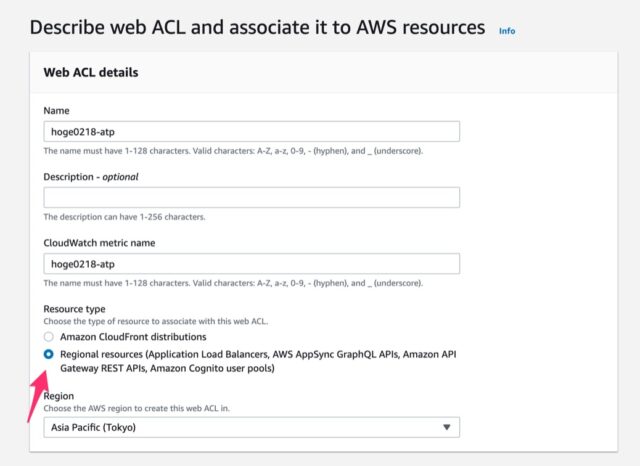The width and height of the screenshot is (640, 466).
Task: Focus the empty Description input field
Action: pos(251,197)
